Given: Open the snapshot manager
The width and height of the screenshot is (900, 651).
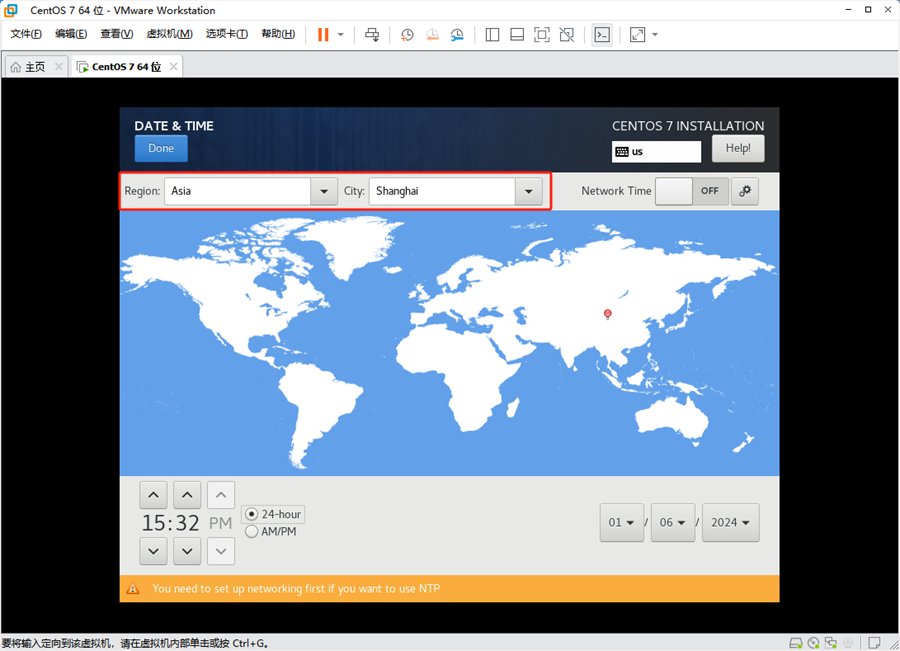Looking at the screenshot, I should point(457,34).
